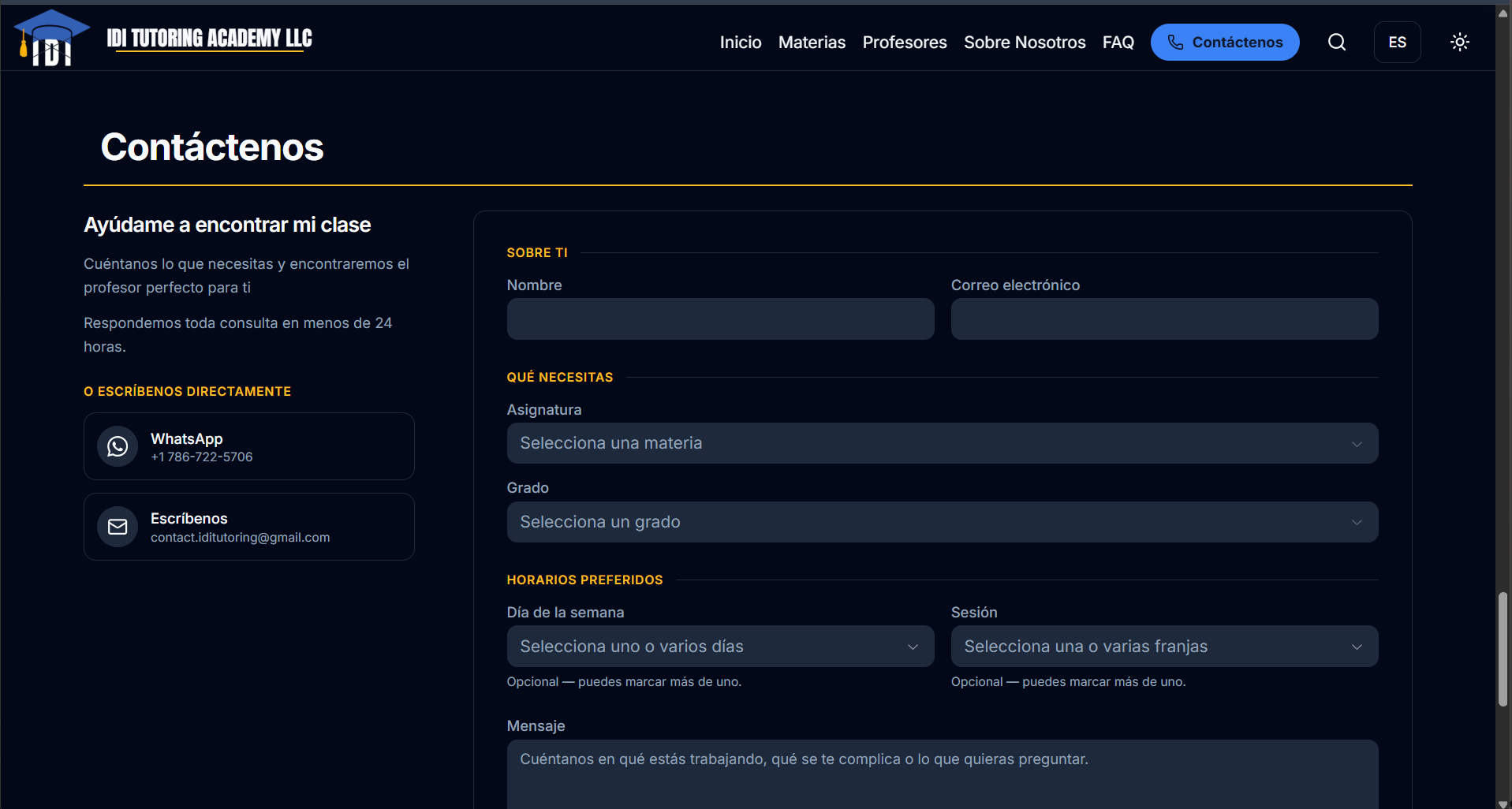The width and height of the screenshot is (1512, 809).
Task: Click scrollbar down arrow
Action: pyautogui.click(x=1503, y=803)
